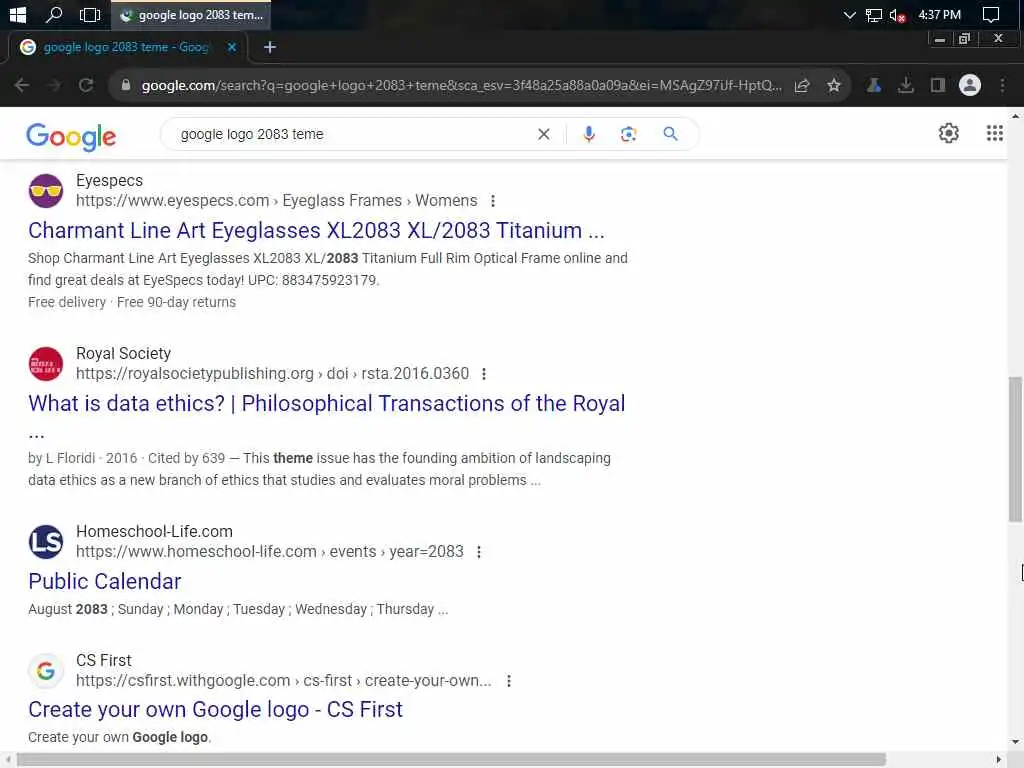Click the muted volume tray icon
Viewport: 1024px width, 768px height.
pos(897,15)
